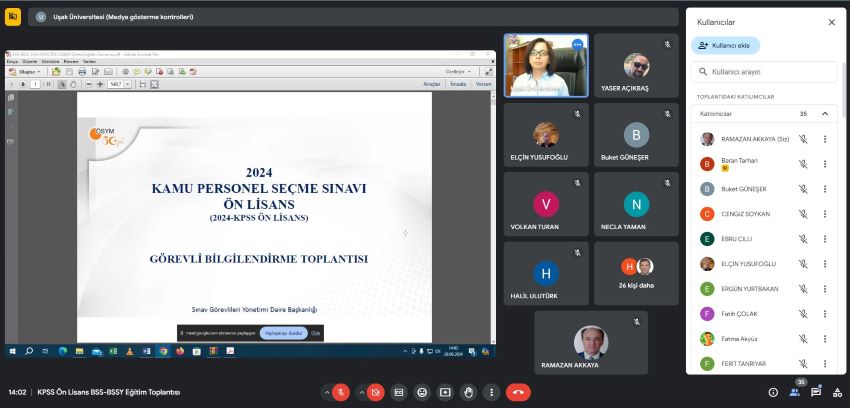
Task: Open the chat panel icon
Action: pyautogui.click(x=815, y=392)
